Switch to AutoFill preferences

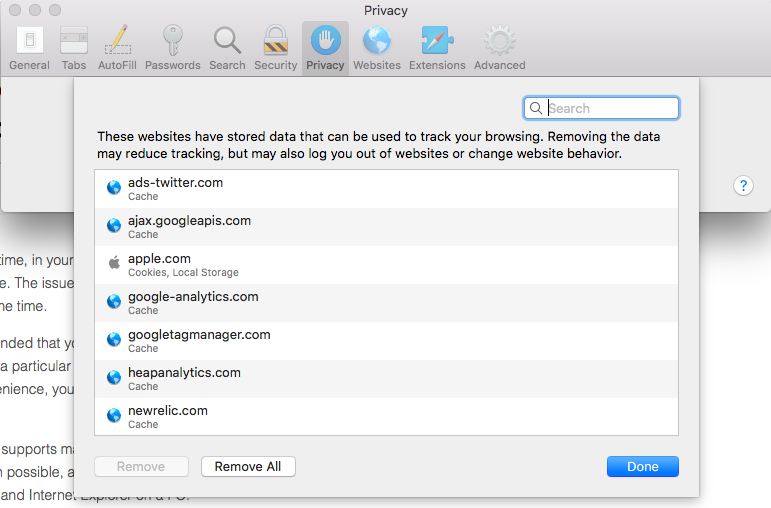pos(117,48)
